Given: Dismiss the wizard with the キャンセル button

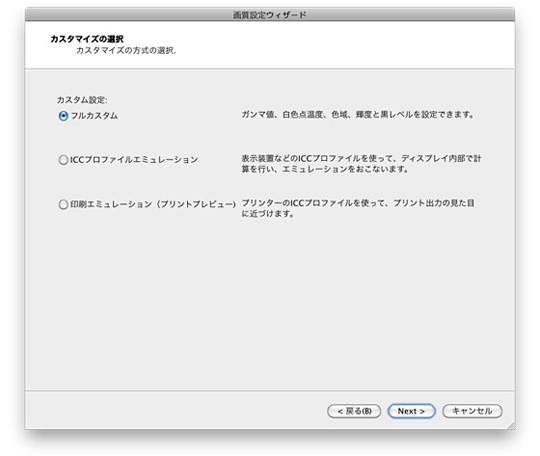Looking at the screenshot, I should click(472, 411).
